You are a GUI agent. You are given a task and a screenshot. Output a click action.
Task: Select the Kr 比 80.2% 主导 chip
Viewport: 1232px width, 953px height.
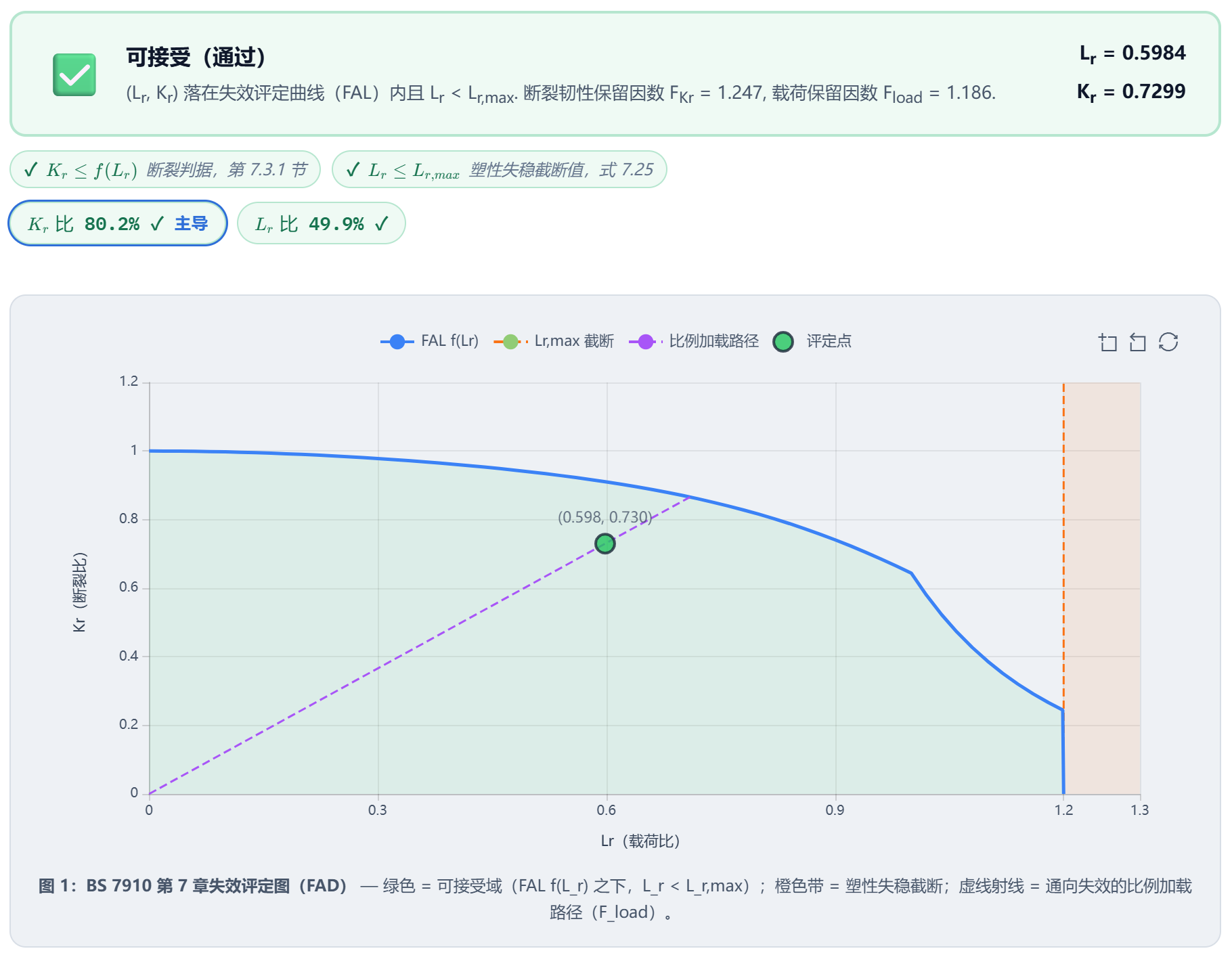point(118,223)
